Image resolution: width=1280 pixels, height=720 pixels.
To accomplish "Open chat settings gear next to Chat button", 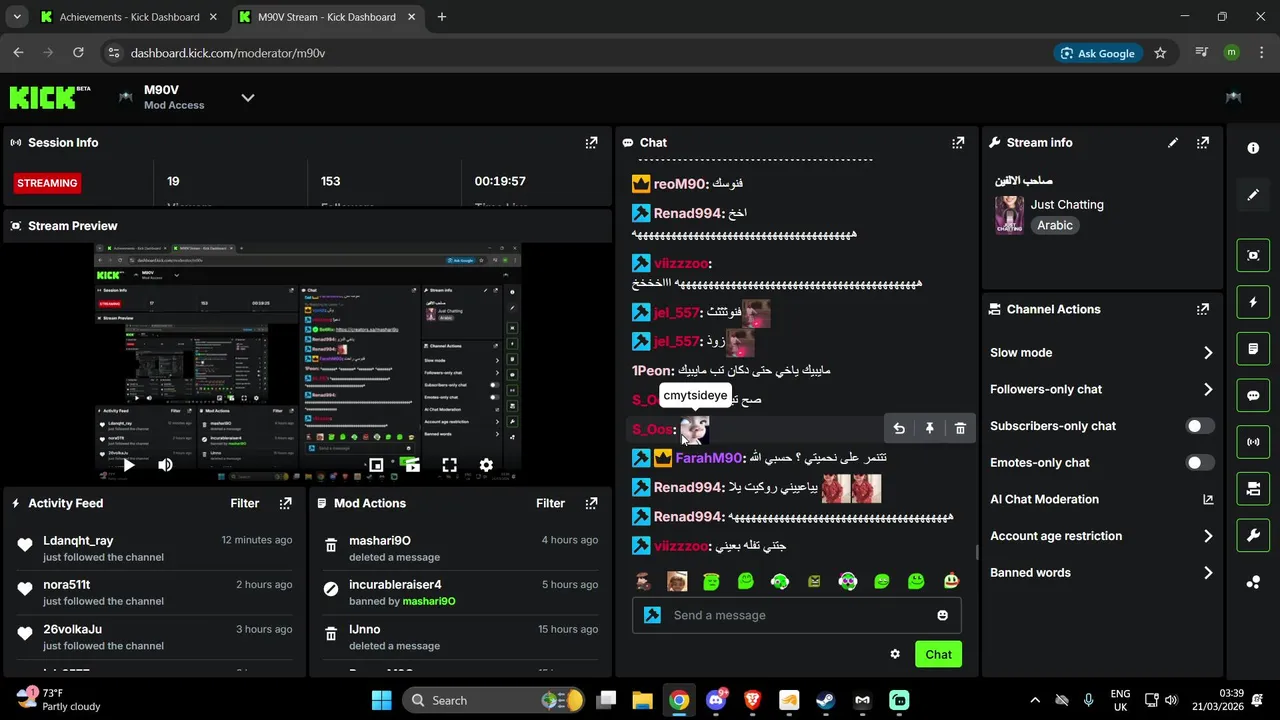I will [895, 654].
